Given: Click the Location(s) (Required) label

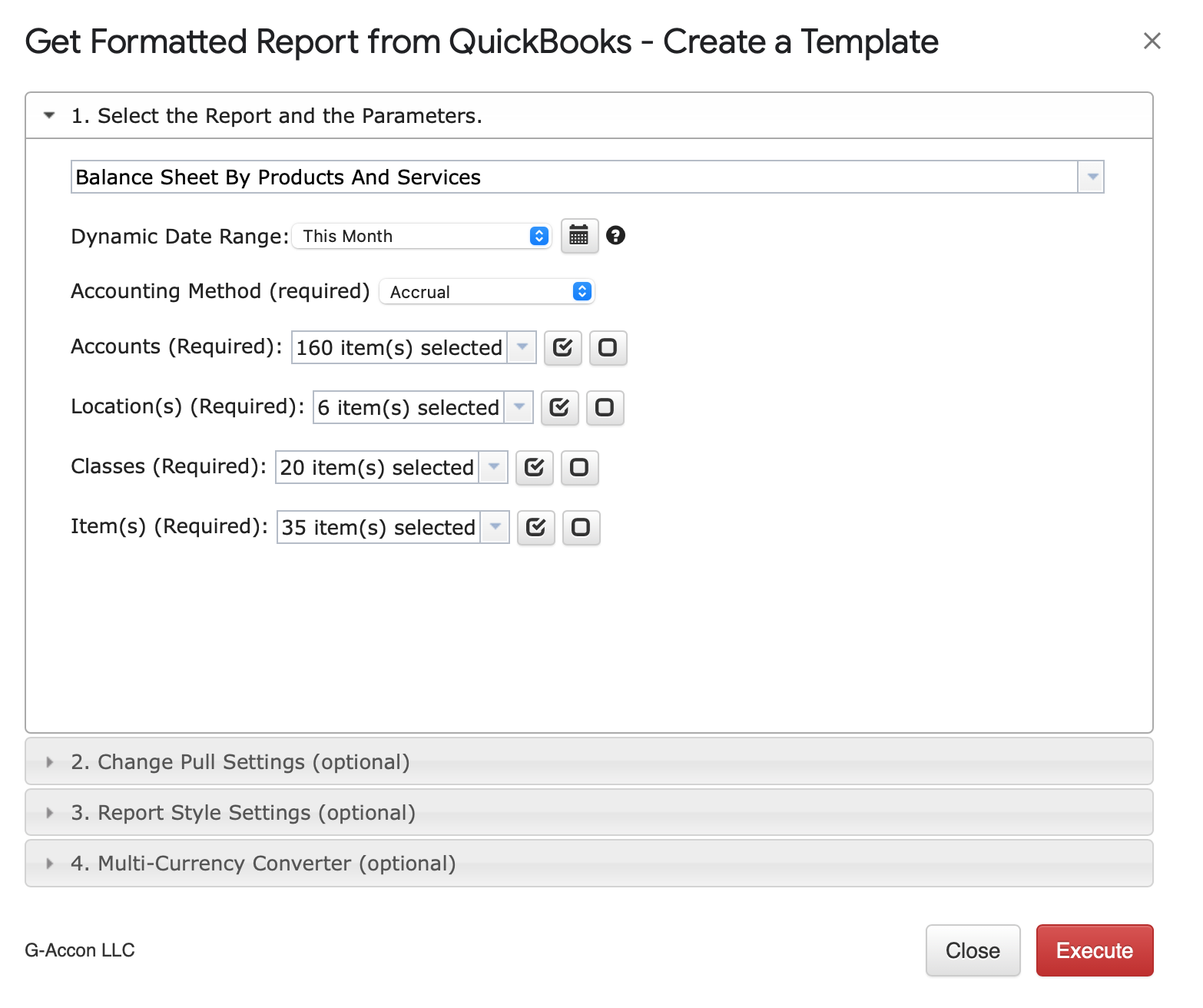Looking at the screenshot, I should tap(187, 407).
